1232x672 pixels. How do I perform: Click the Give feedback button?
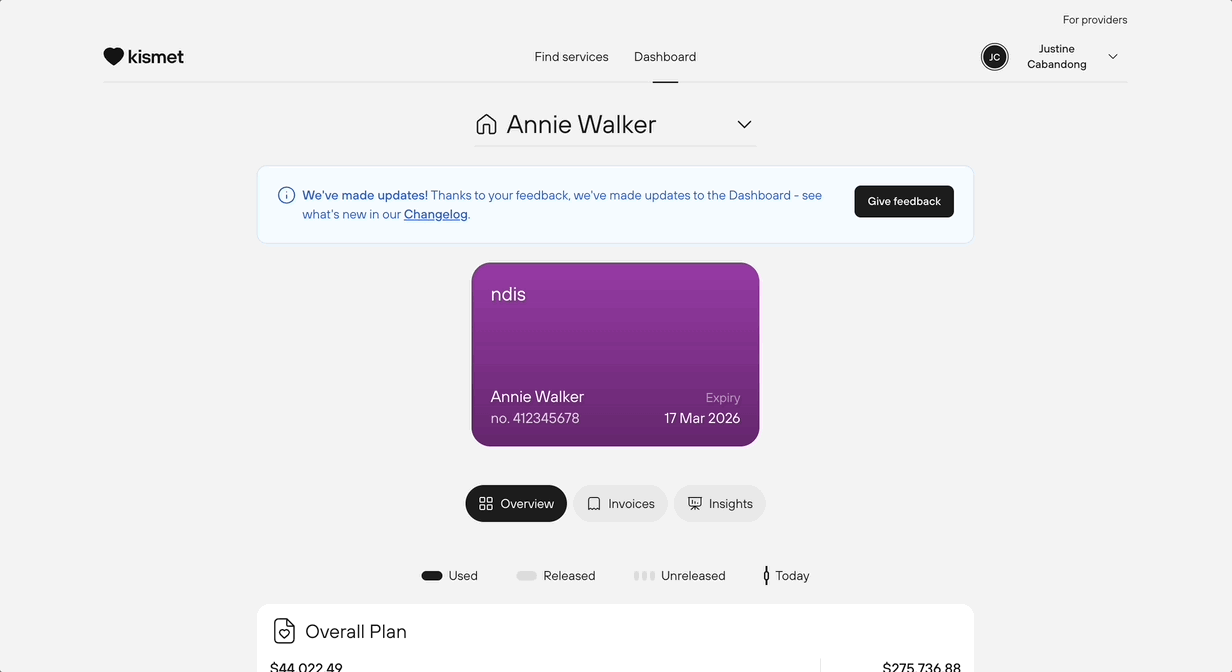904,201
